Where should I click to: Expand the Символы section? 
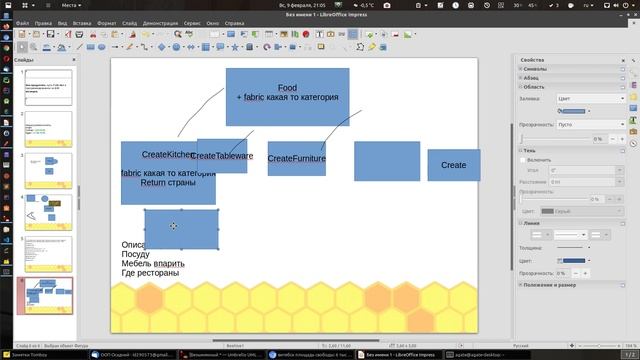point(521,69)
